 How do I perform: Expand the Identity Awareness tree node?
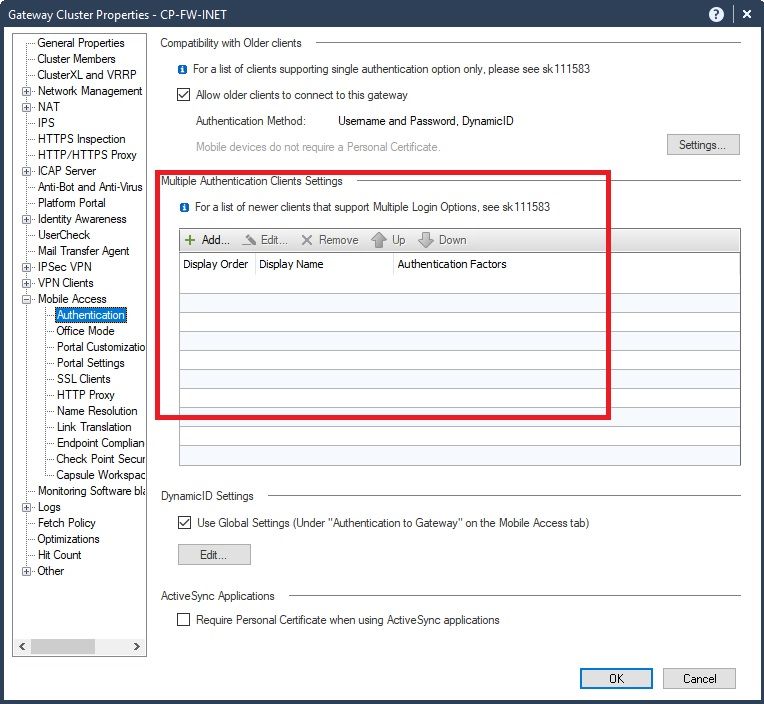click(26, 219)
